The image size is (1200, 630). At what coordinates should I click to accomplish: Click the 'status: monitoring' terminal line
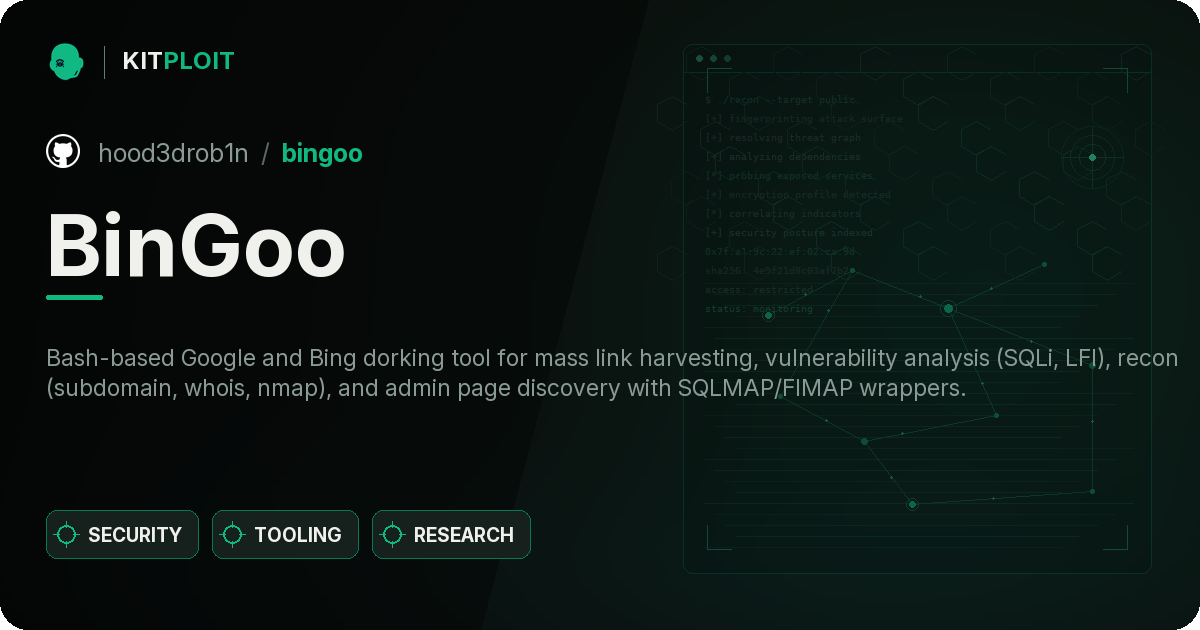pyautogui.click(x=759, y=309)
